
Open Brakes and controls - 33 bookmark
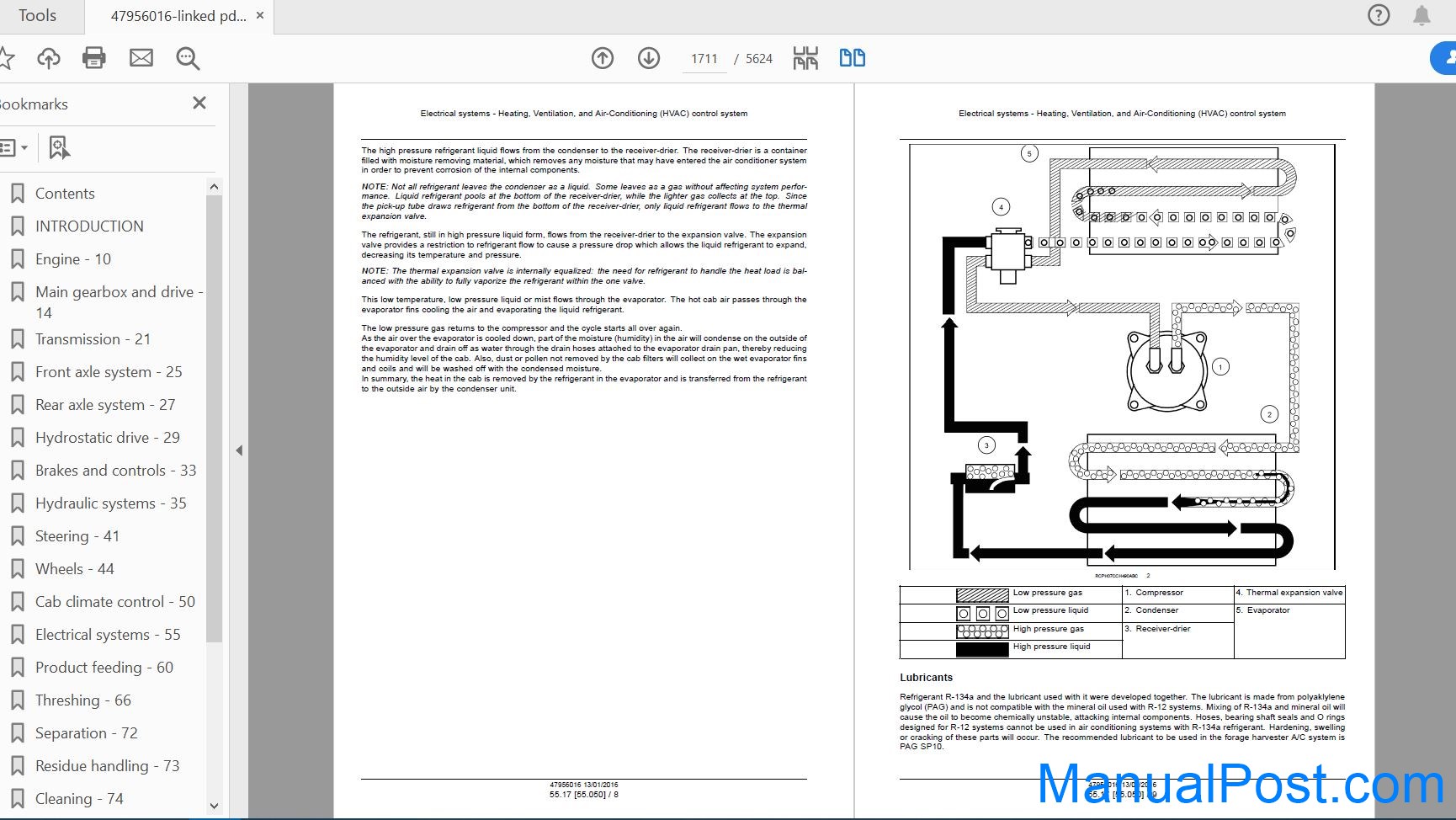[x=115, y=471]
